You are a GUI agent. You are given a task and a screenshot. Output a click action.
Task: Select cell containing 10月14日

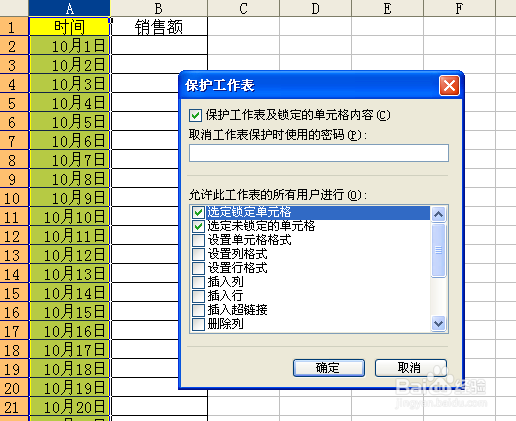click(69, 293)
